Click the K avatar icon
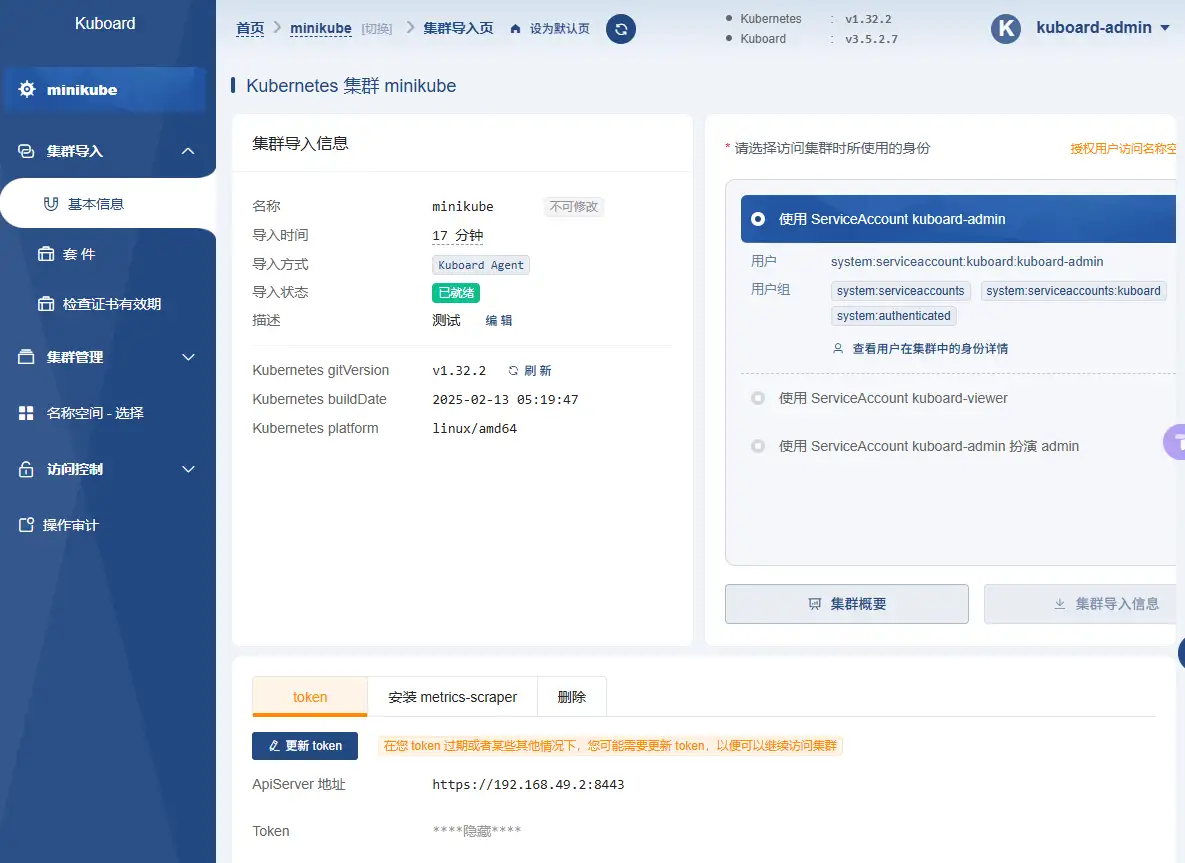Viewport: 1185px width, 863px height. tap(1006, 29)
